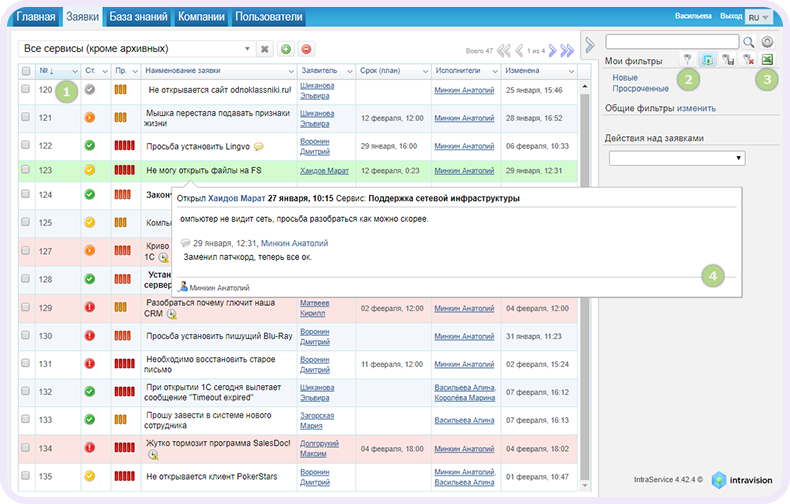Click the table scrollbar up arrow

click(x=584, y=86)
